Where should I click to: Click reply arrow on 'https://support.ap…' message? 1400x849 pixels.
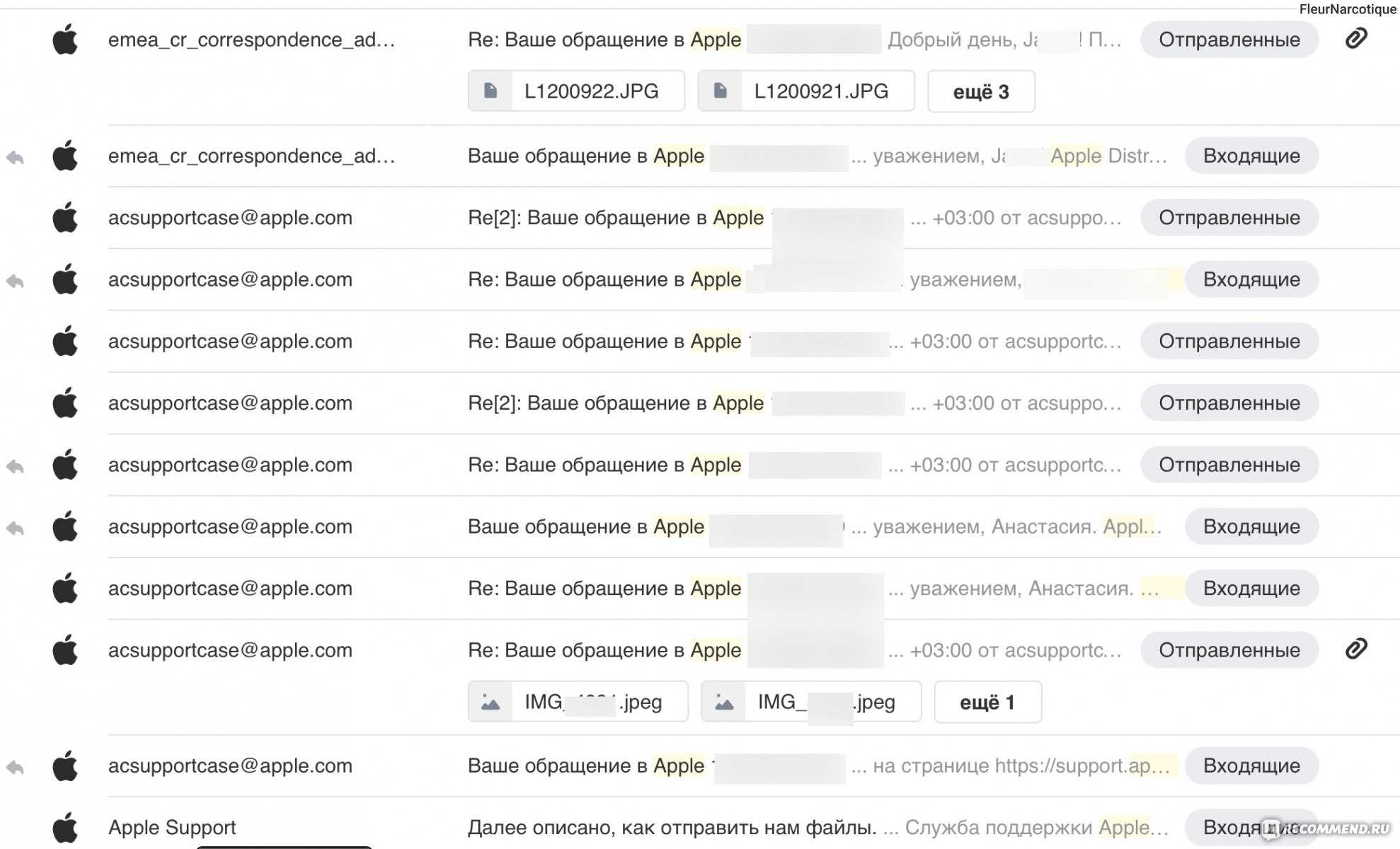[15, 767]
